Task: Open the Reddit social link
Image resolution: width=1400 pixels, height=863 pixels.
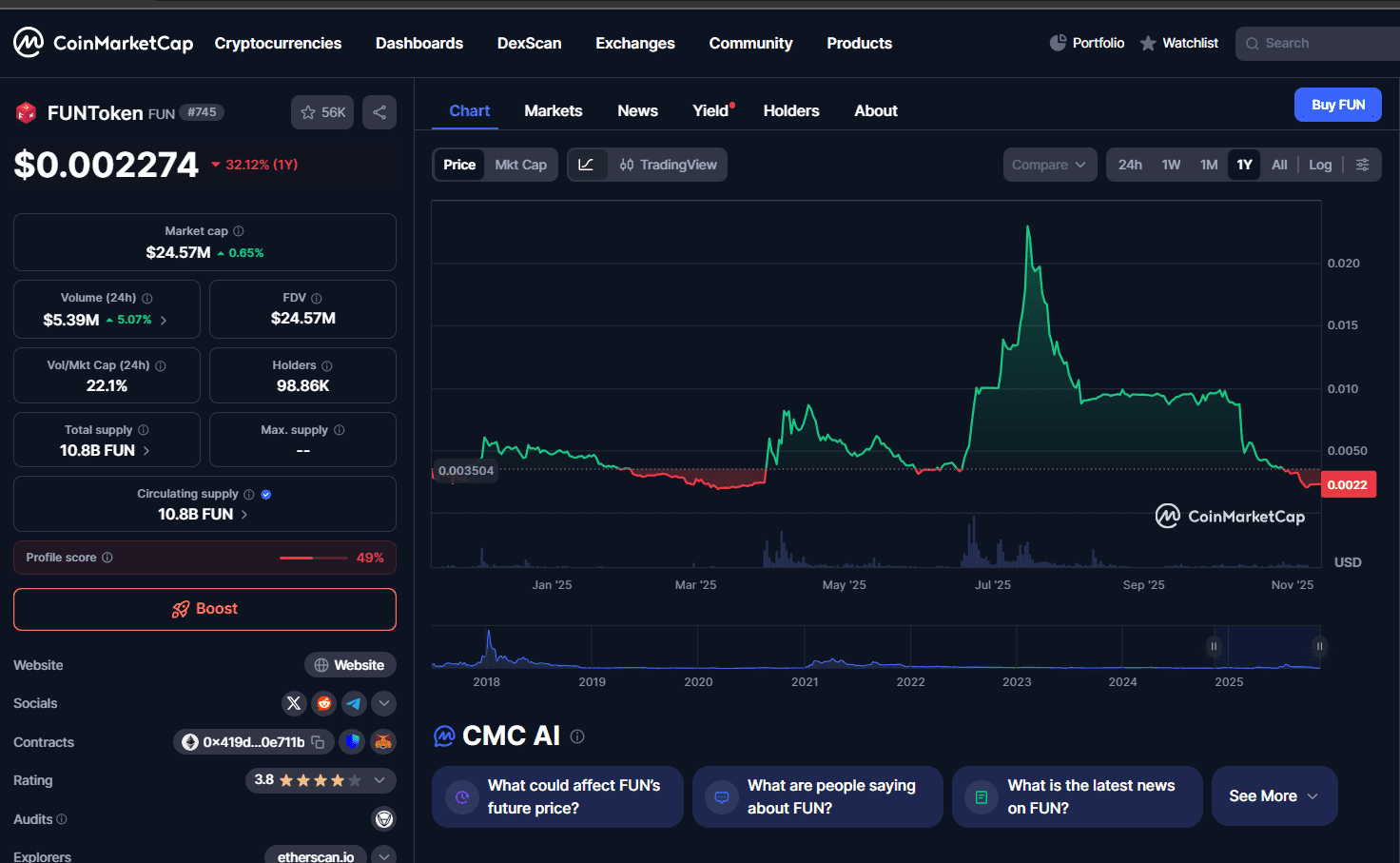Action: [324, 703]
